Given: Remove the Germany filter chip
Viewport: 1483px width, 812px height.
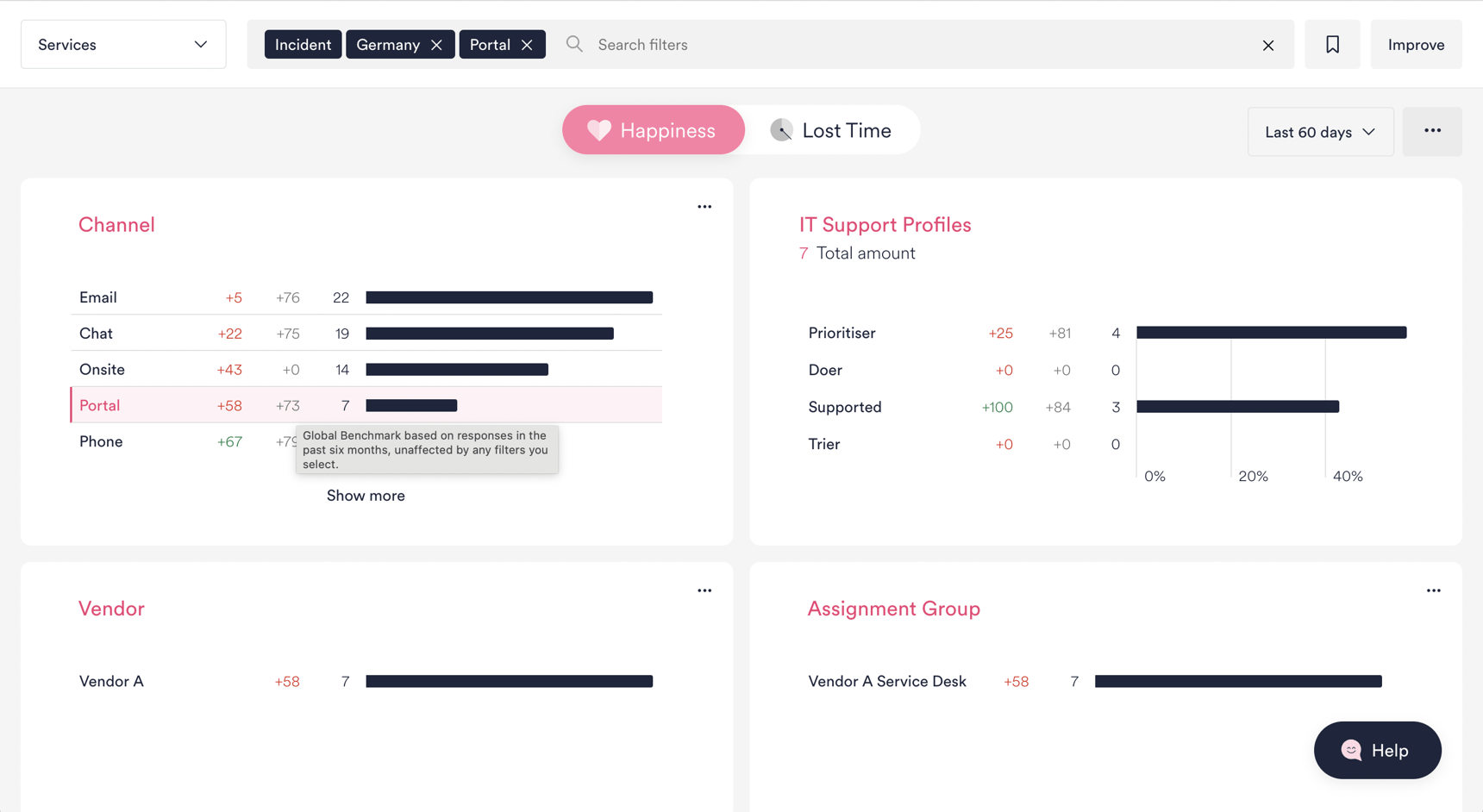Looking at the screenshot, I should click(437, 44).
